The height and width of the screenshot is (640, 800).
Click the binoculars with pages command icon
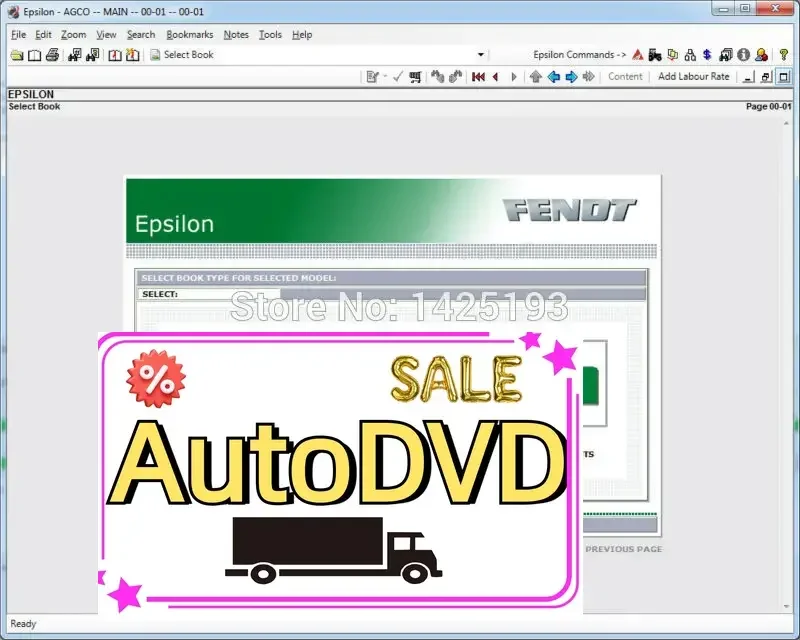pyautogui.click(x=725, y=55)
